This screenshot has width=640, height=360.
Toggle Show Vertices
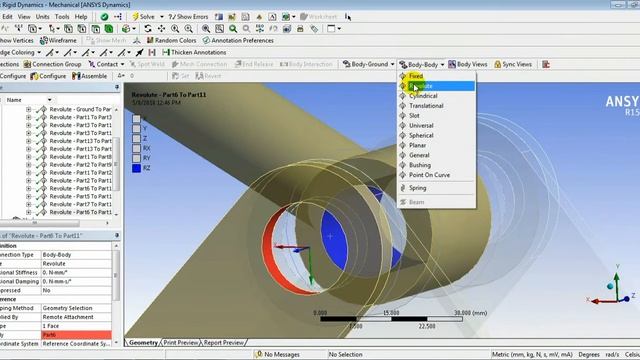[x=16, y=40]
